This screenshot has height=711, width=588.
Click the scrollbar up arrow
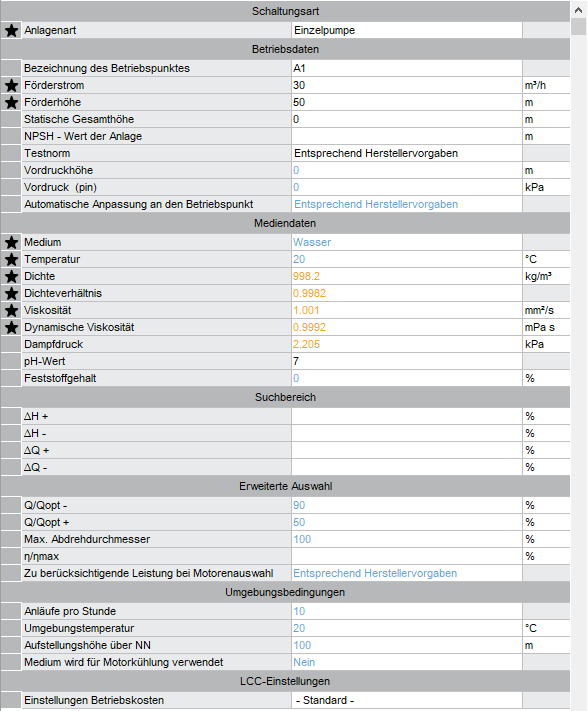point(578,10)
